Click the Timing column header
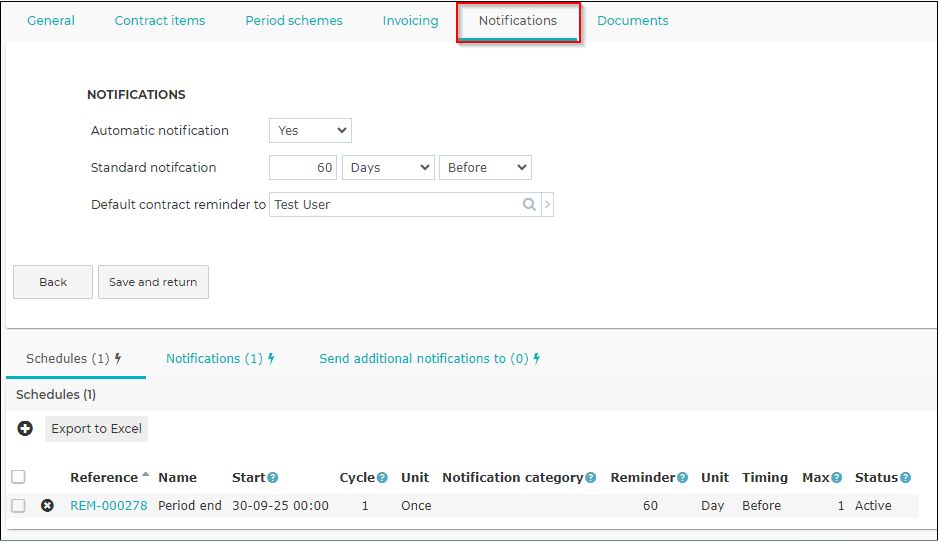 pyautogui.click(x=765, y=478)
